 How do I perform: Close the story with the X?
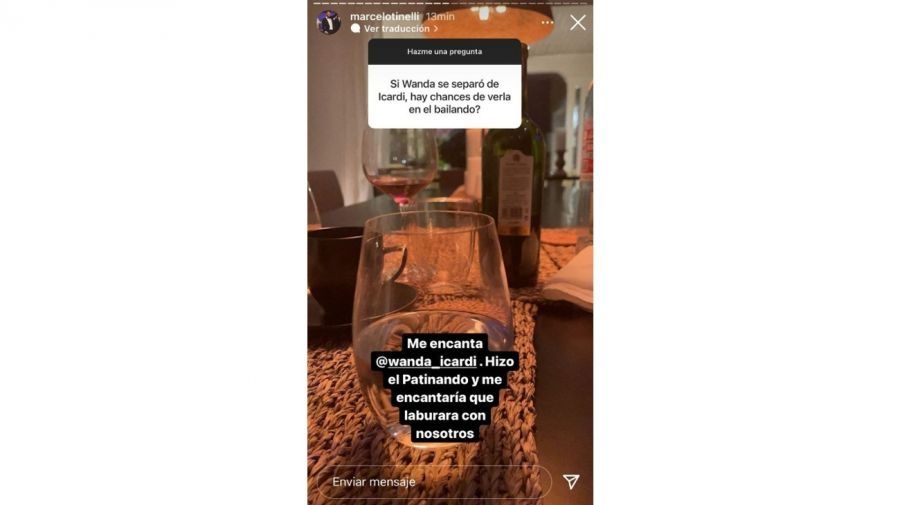[x=578, y=22]
